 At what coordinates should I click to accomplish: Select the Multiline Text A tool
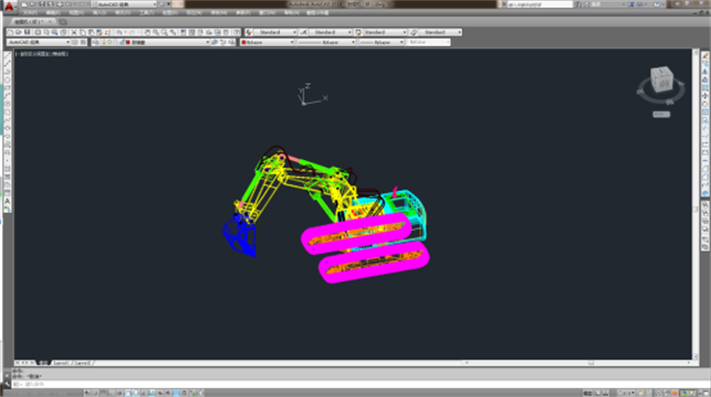[x=7, y=201]
